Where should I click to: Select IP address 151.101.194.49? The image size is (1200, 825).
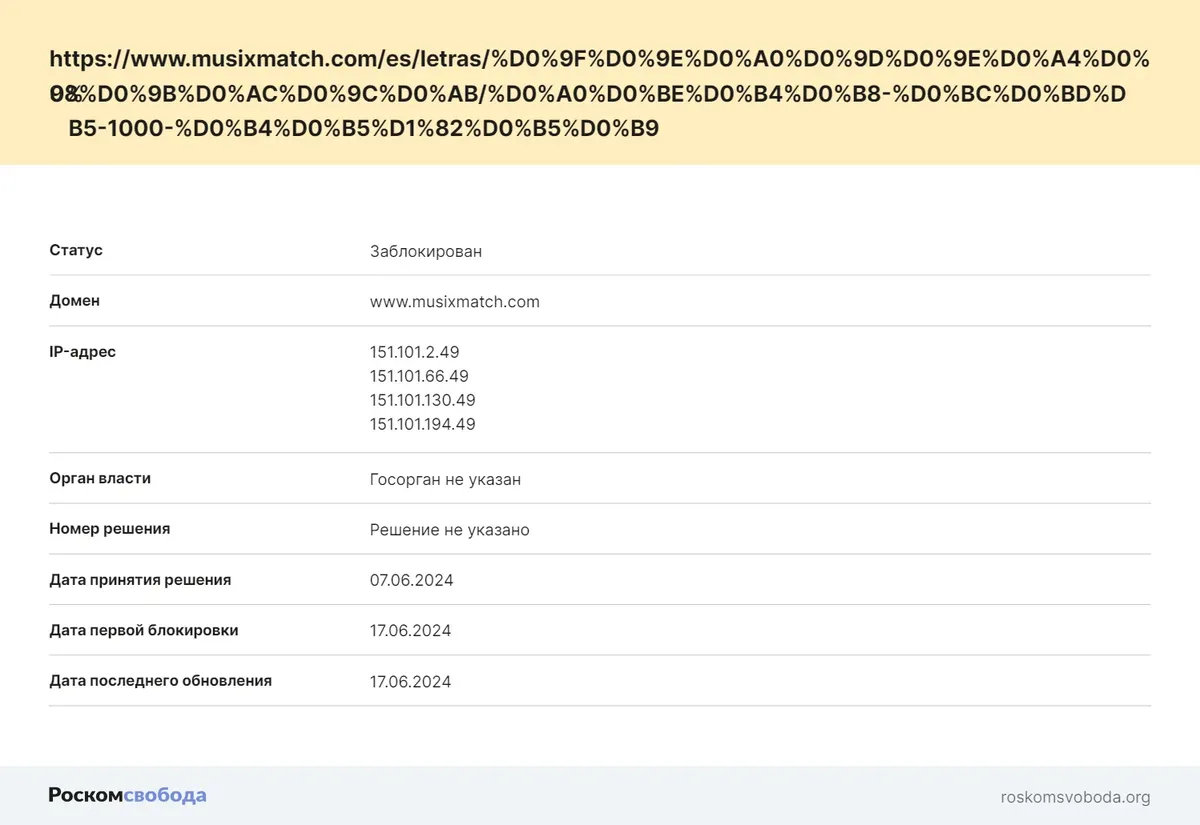(x=422, y=424)
